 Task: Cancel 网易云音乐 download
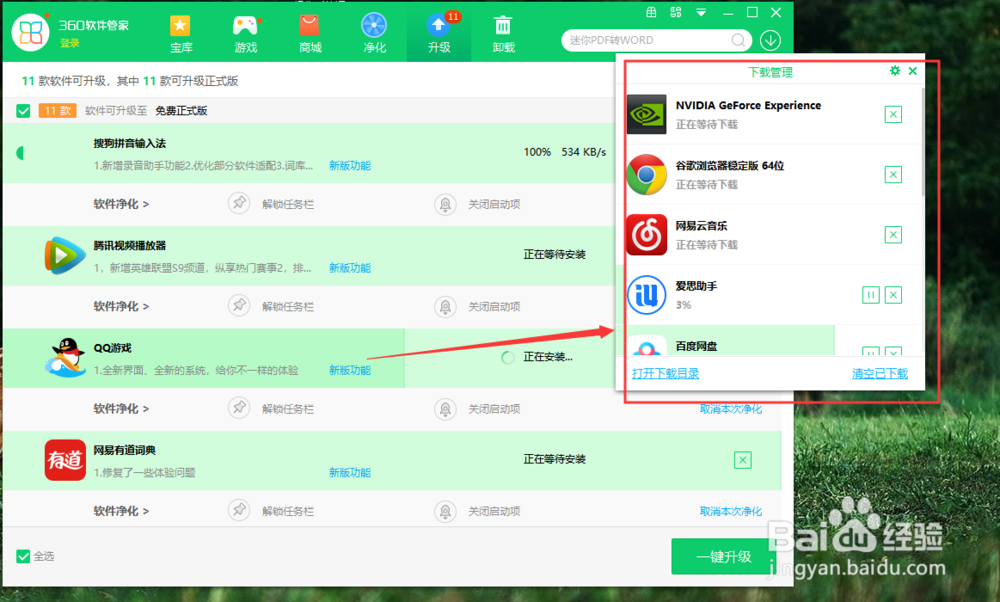893,235
